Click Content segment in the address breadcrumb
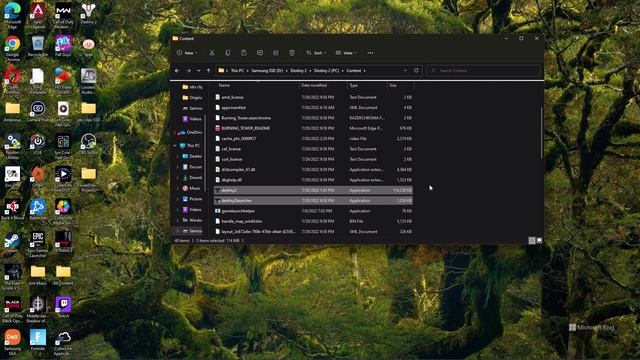The width and height of the screenshot is (640, 360). point(353,71)
